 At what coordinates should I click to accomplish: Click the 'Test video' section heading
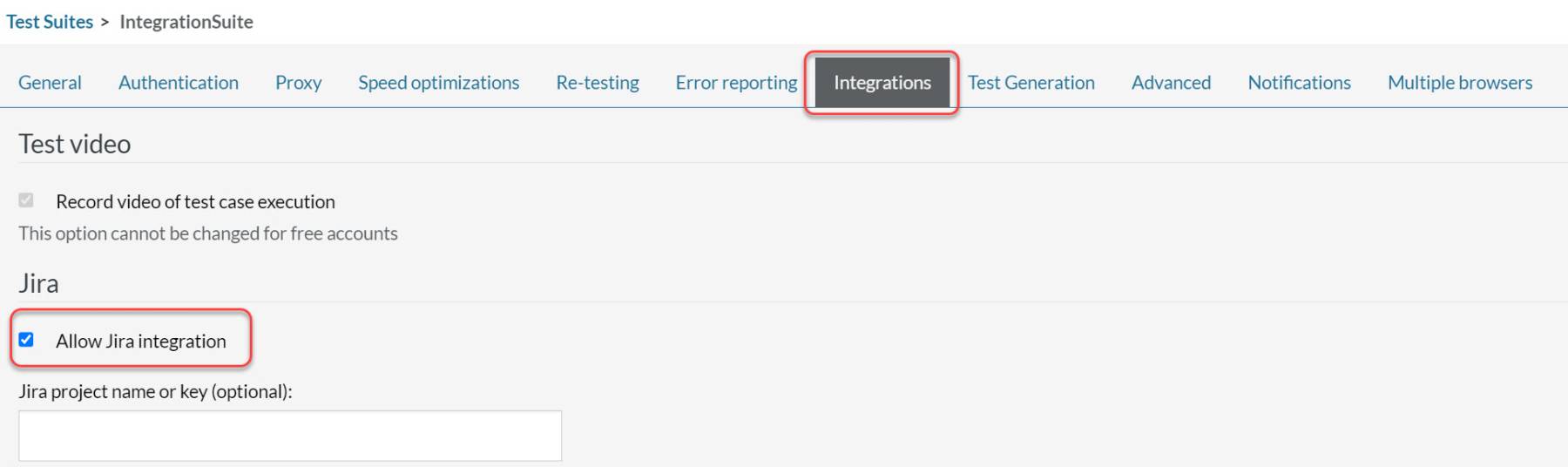point(75,144)
